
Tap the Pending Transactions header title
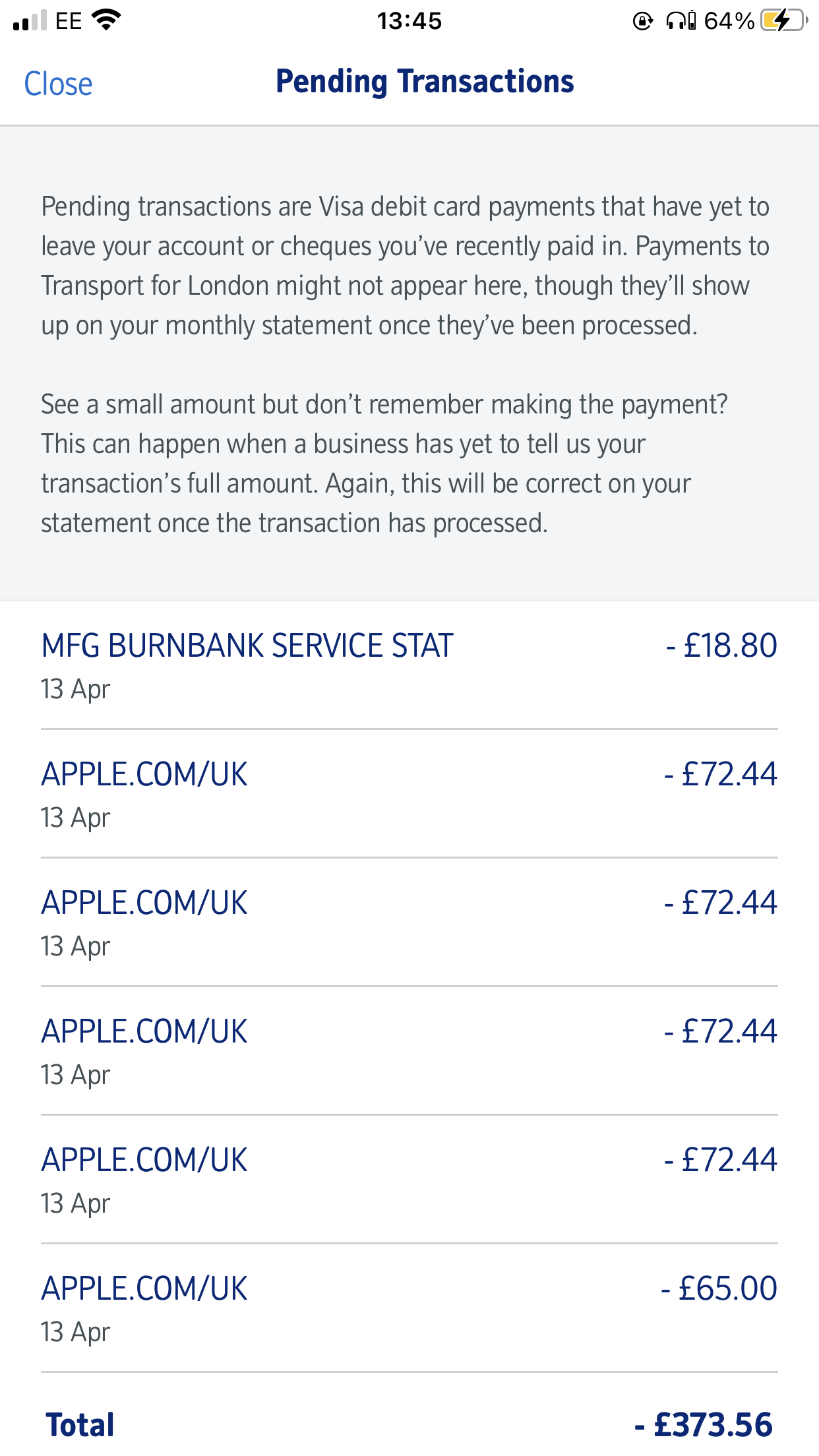(425, 82)
